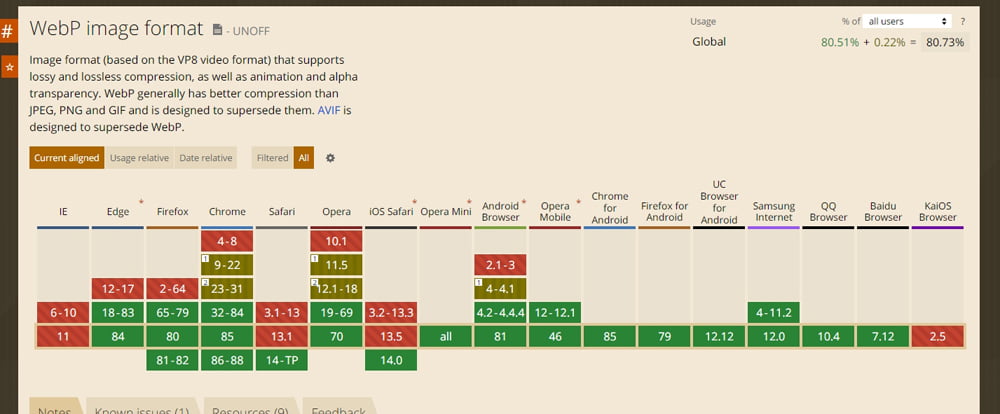
Task: Open the settings gear icon
Action: point(330,158)
